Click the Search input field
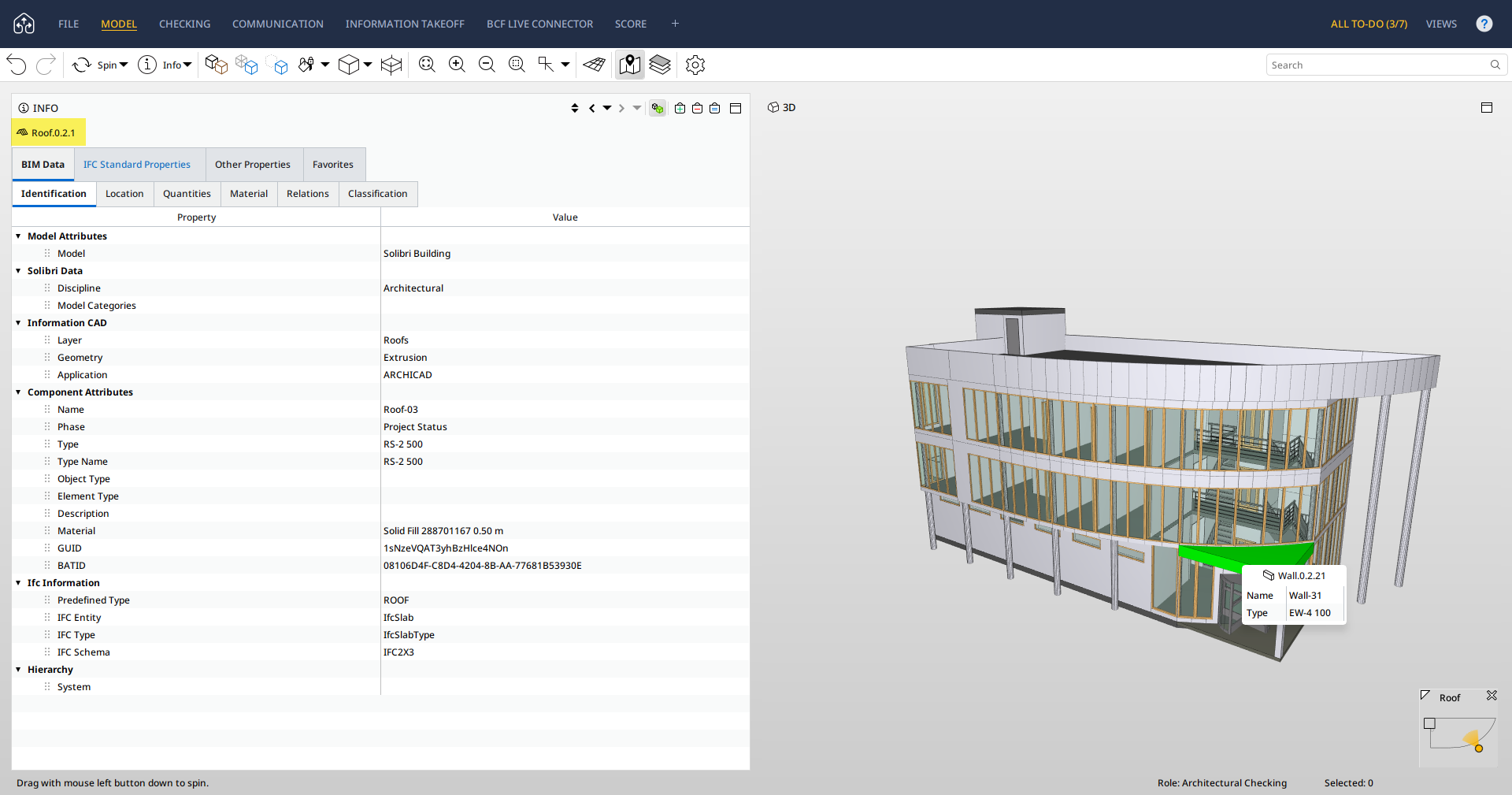Screen dimensions: 1512x795 click(1387, 65)
